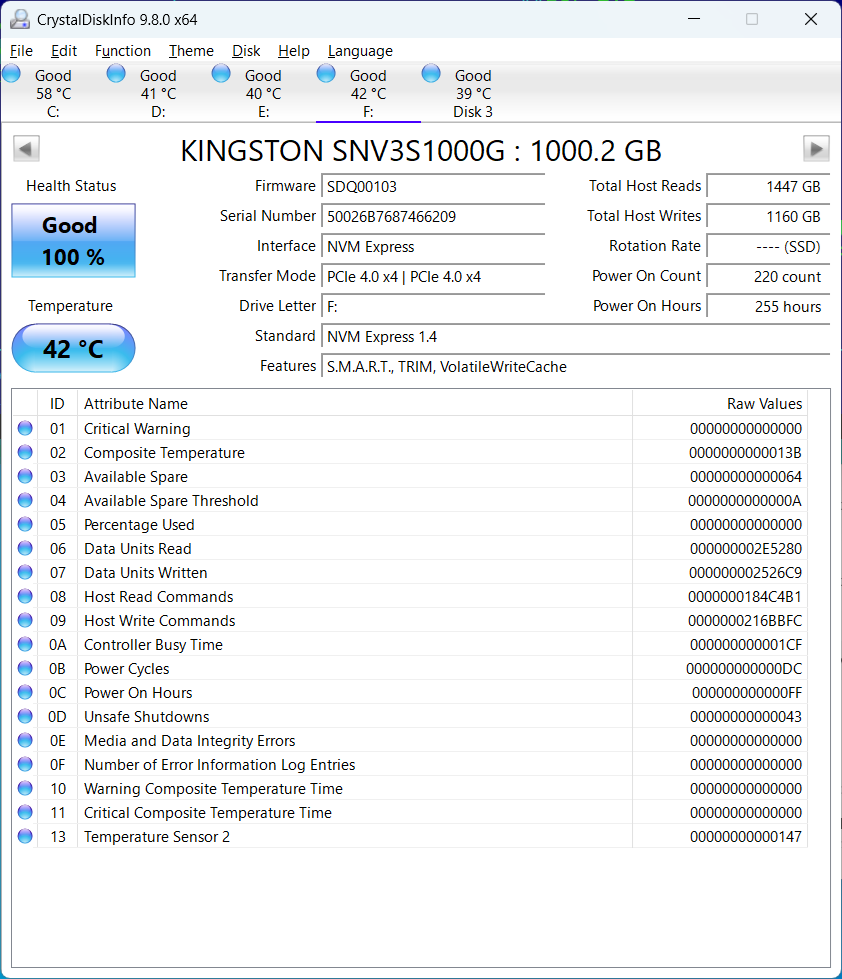
Task: Click the ID column header
Action: [57, 403]
